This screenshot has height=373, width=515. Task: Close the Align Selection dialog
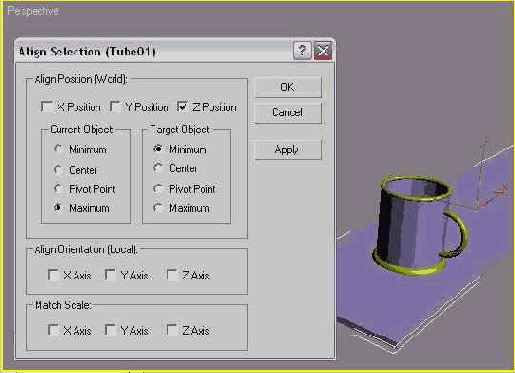[322, 51]
